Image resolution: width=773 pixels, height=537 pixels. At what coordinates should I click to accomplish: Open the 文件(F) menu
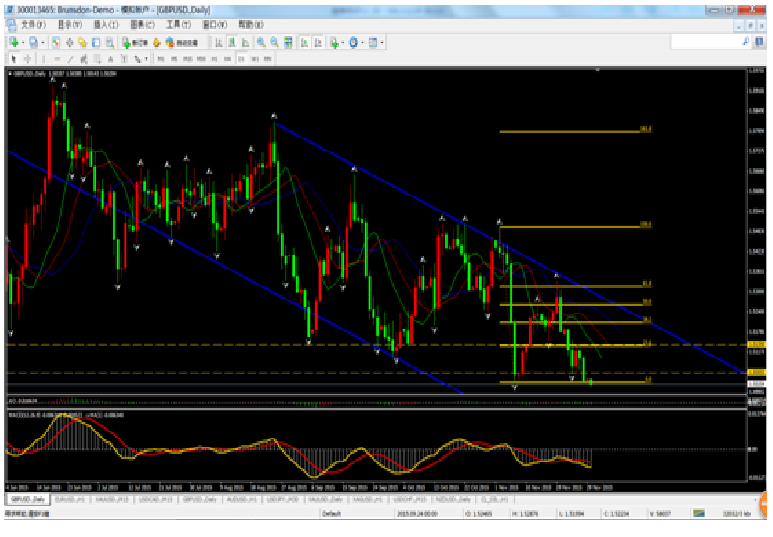pyautogui.click(x=34, y=25)
